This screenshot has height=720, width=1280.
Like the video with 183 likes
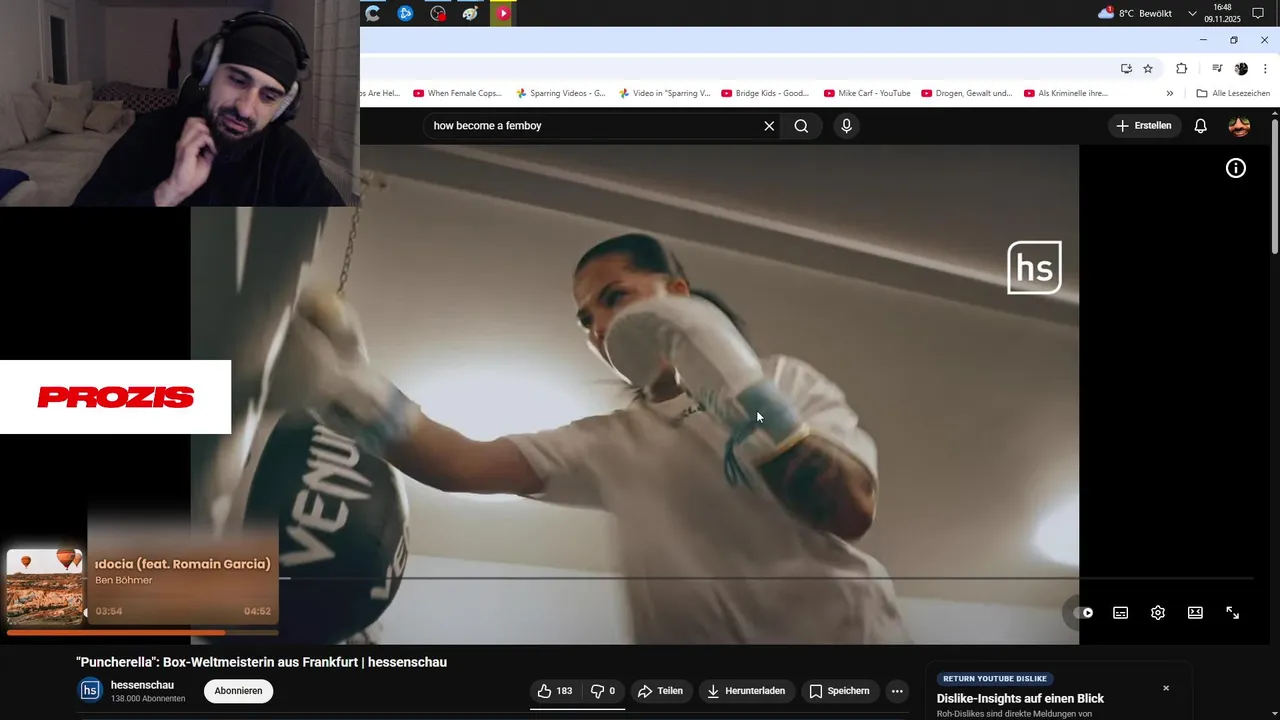[x=555, y=691]
